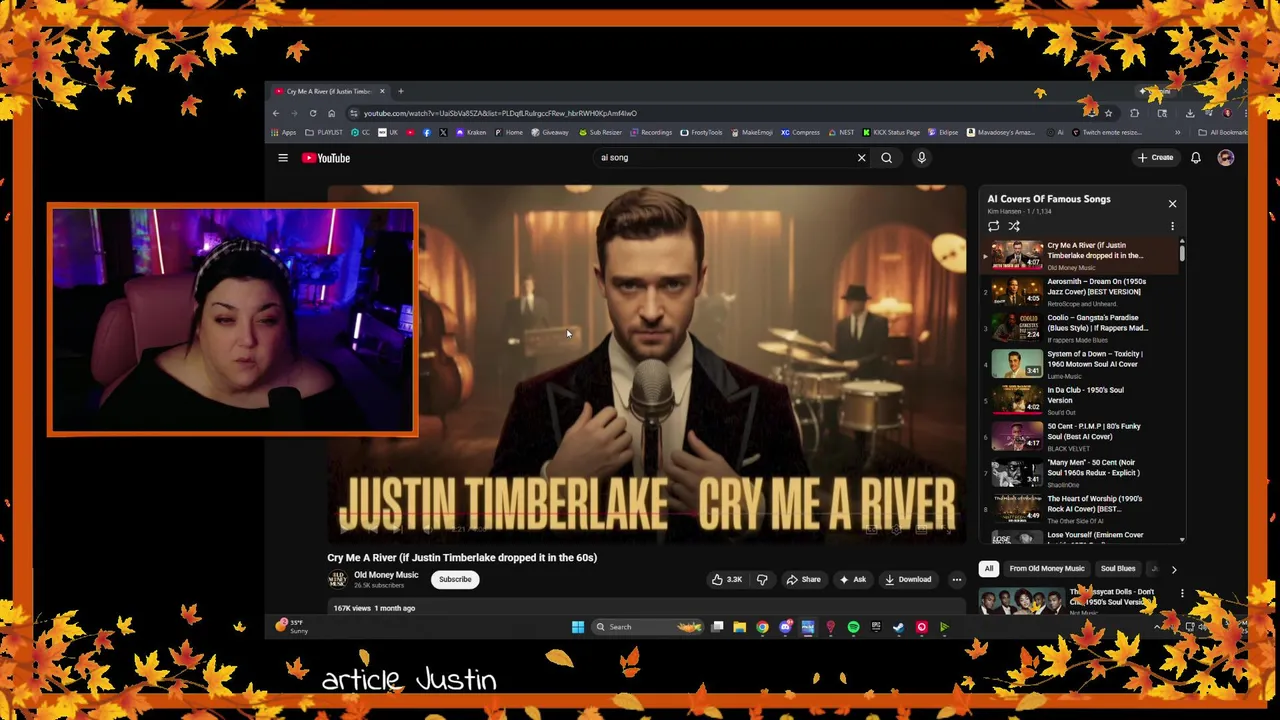1280x720 pixels.
Task: Open more actions menu beside Download
Action: (x=957, y=579)
